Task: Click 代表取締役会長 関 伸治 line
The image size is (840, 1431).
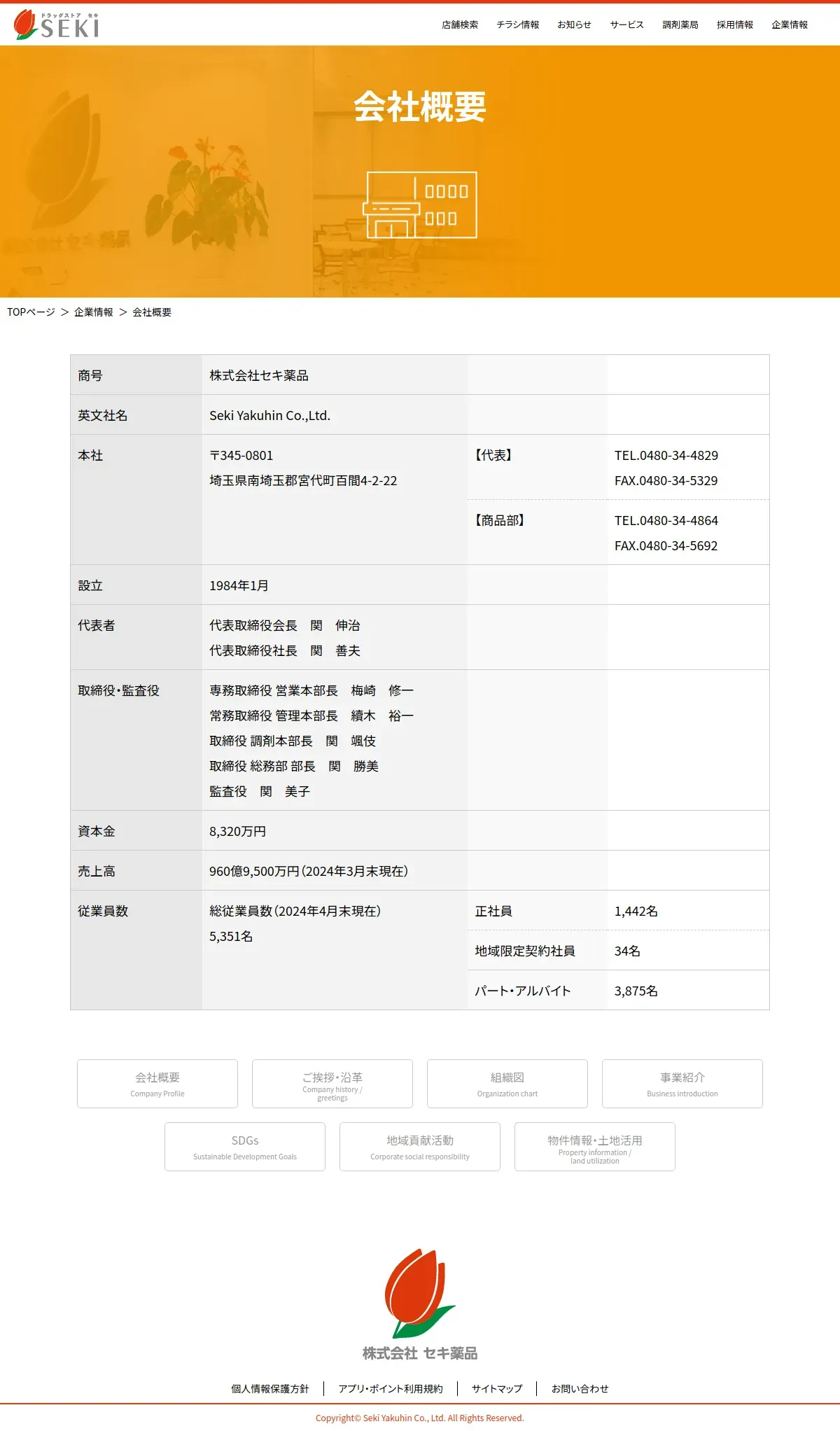Action: [285, 625]
